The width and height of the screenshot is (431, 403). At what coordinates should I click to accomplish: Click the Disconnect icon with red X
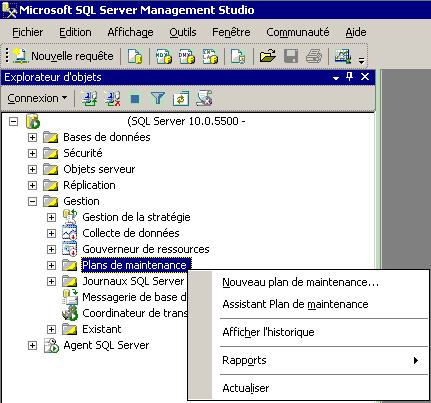pos(112,99)
